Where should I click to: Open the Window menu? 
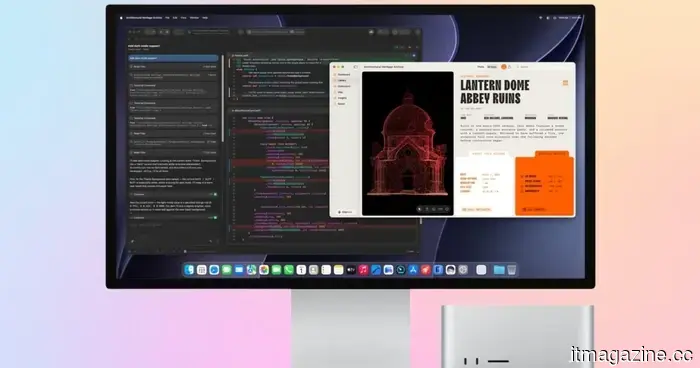[x=194, y=18]
